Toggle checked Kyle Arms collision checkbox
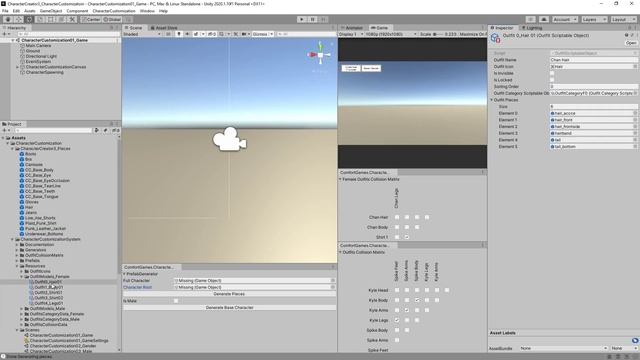 pos(407,310)
